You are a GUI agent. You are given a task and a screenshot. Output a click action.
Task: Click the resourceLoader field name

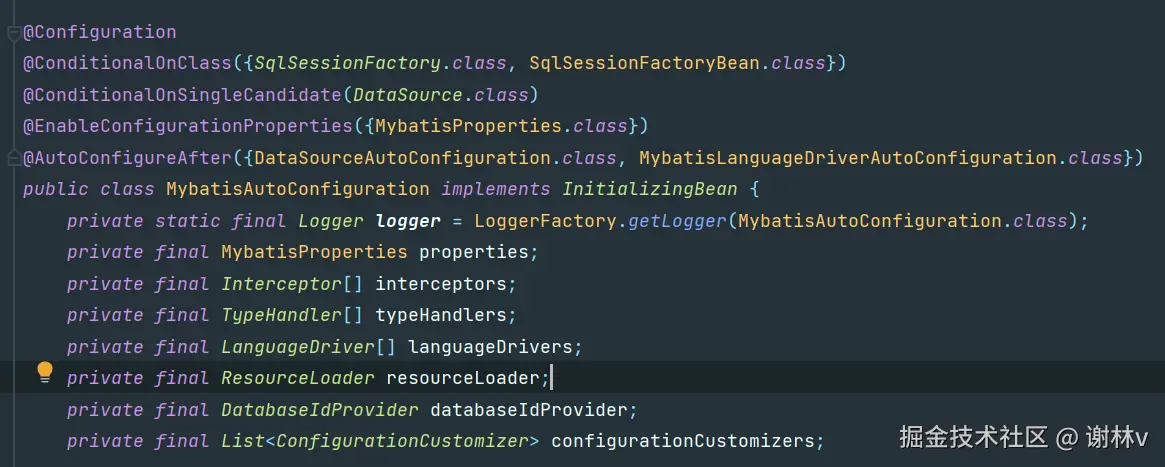click(463, 379)
